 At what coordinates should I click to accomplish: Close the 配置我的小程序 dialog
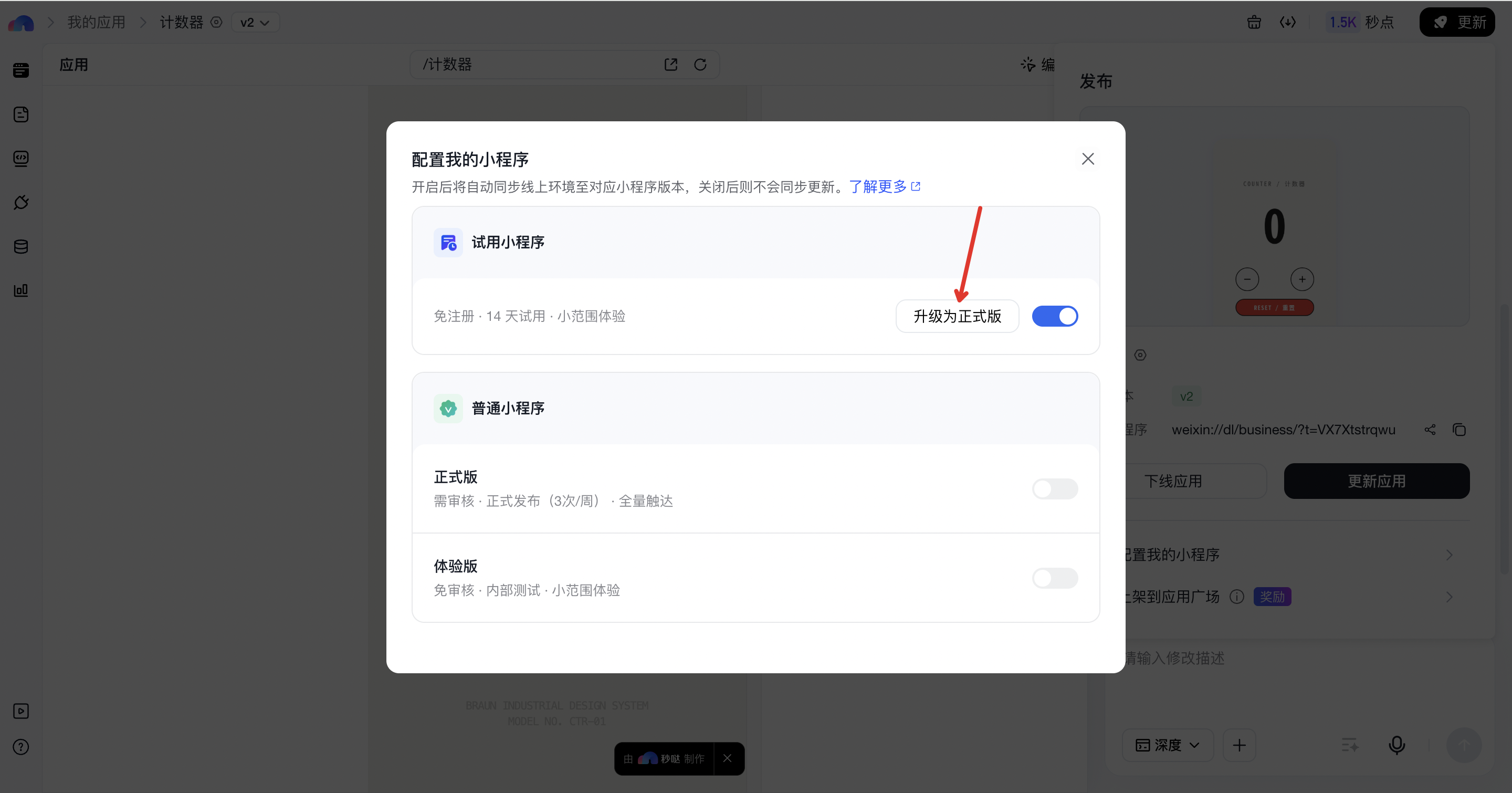pyautogui.click(x=1088, y=159)
